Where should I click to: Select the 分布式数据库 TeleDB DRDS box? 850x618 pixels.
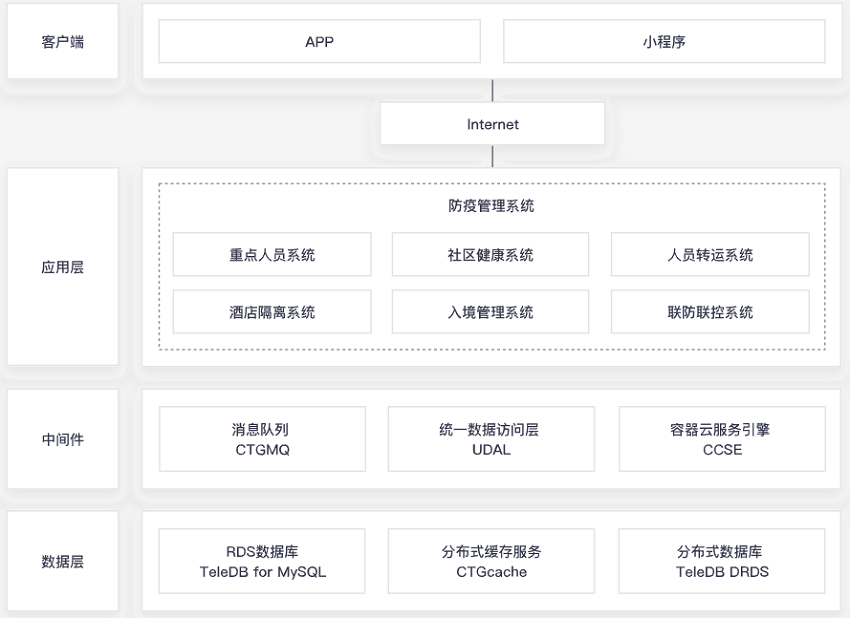tap(722, 561)
